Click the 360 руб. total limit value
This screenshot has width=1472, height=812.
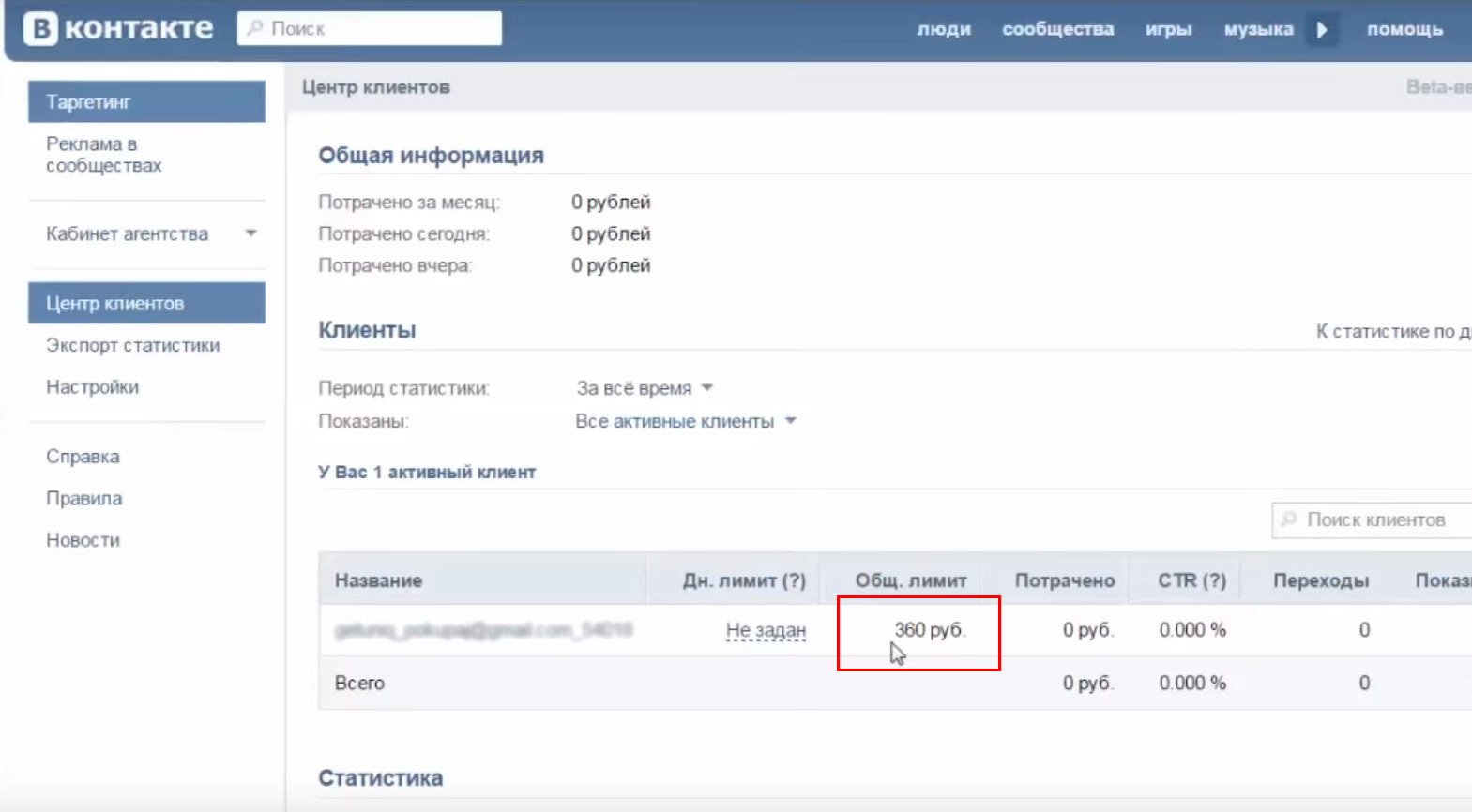(930, 630)
